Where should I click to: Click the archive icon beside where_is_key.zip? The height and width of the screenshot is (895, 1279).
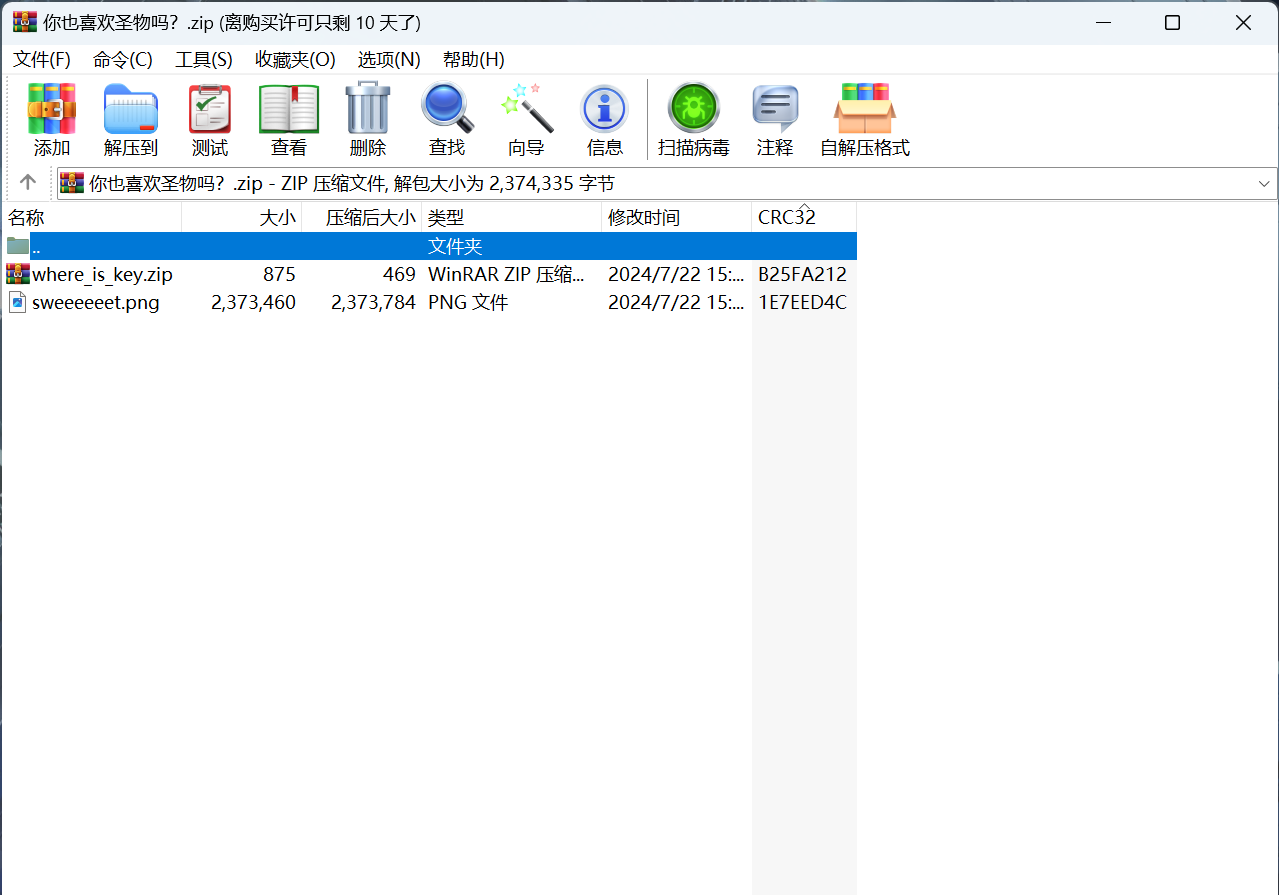click(x=18, y=274)
